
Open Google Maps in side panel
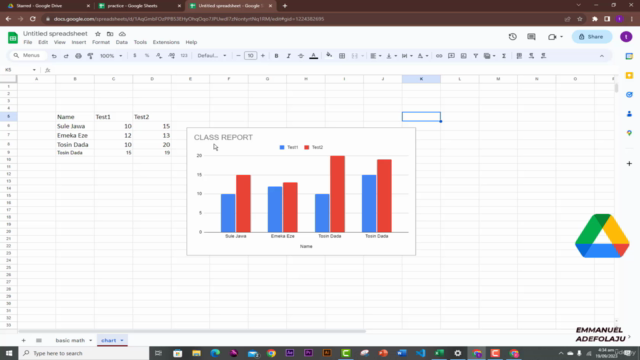click(629, 133)
